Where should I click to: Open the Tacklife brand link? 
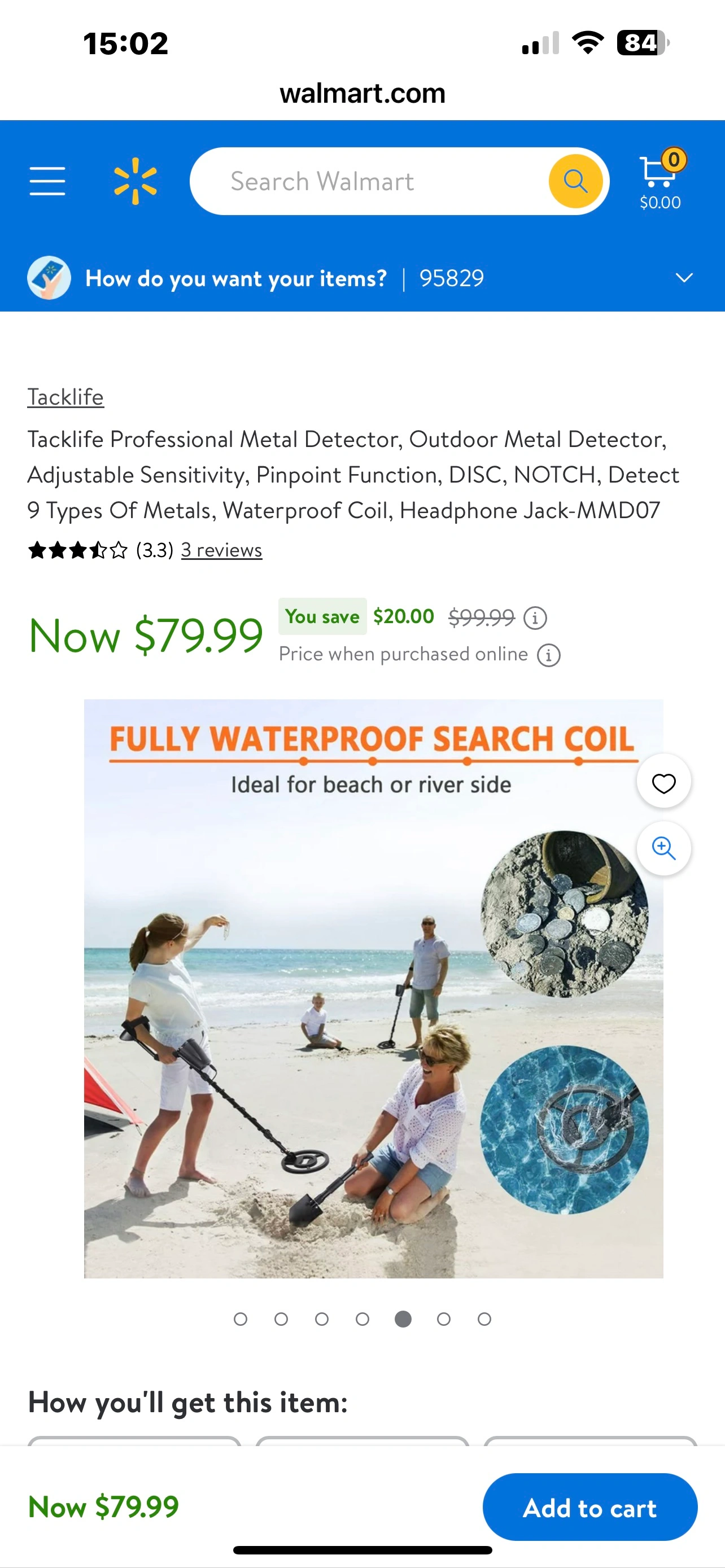point(65,397)
